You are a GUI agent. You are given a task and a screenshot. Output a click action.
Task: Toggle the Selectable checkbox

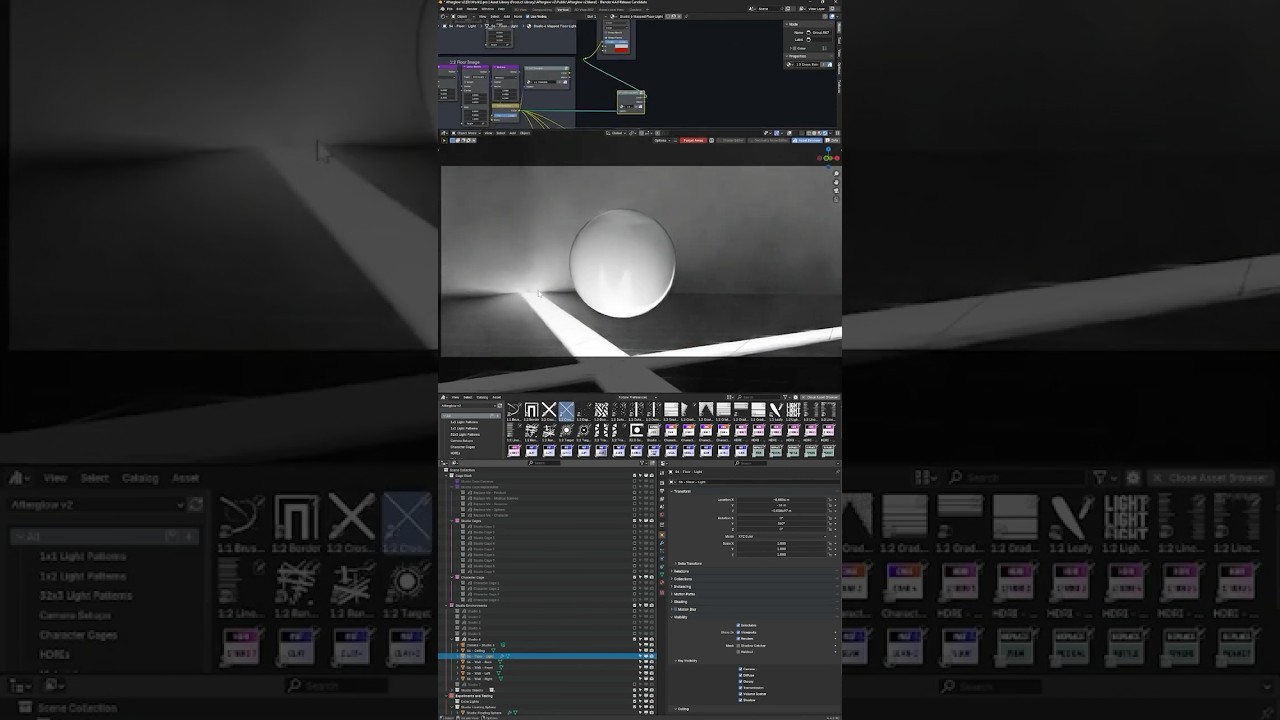(x=739, y=625)
